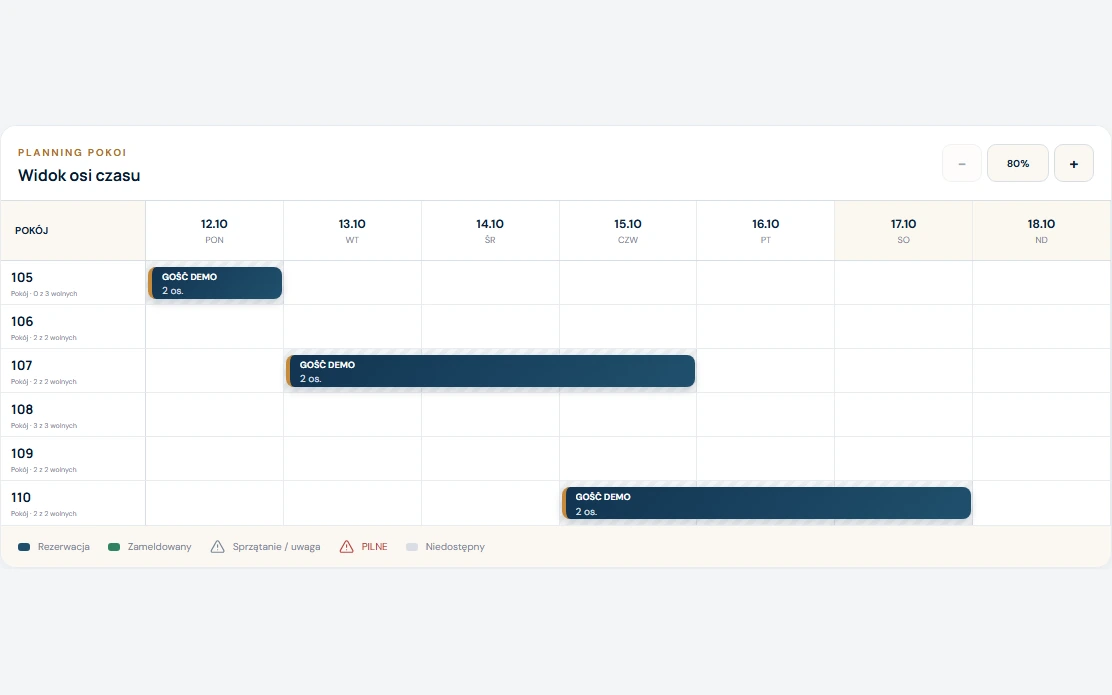Zoom in with the plus button
The image size is (1112, 695).
click(x=1074, y=164)
